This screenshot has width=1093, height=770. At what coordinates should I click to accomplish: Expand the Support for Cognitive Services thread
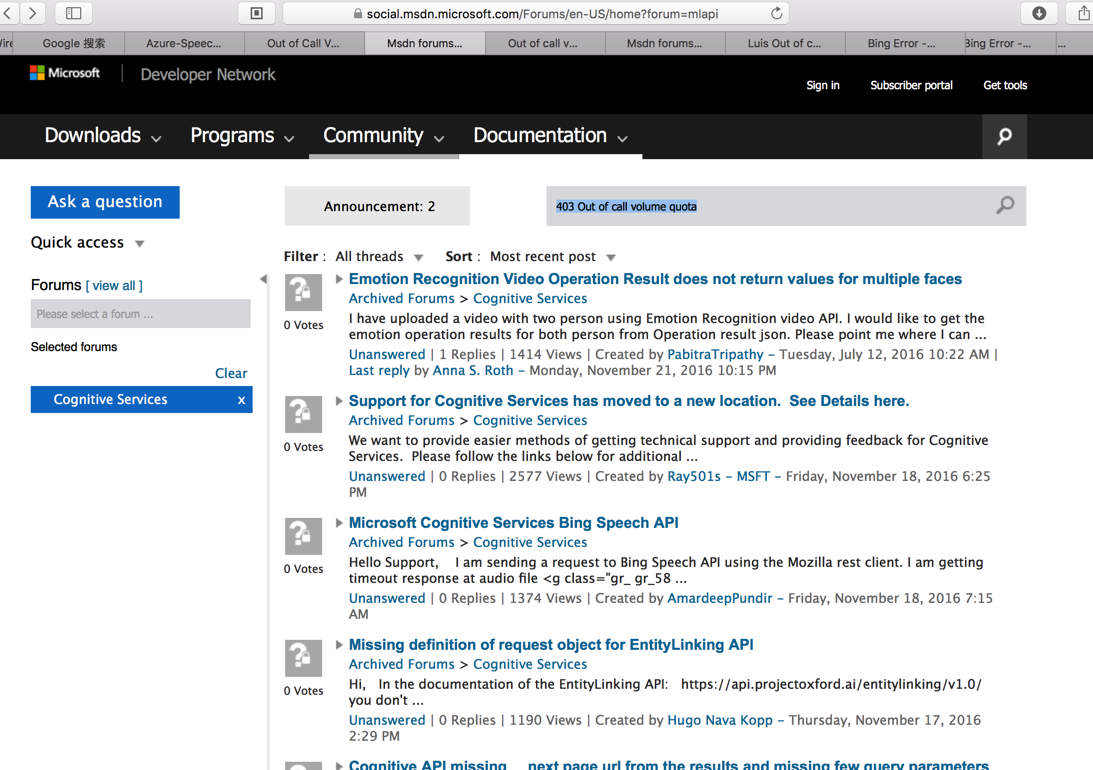(x=339, y=401)
